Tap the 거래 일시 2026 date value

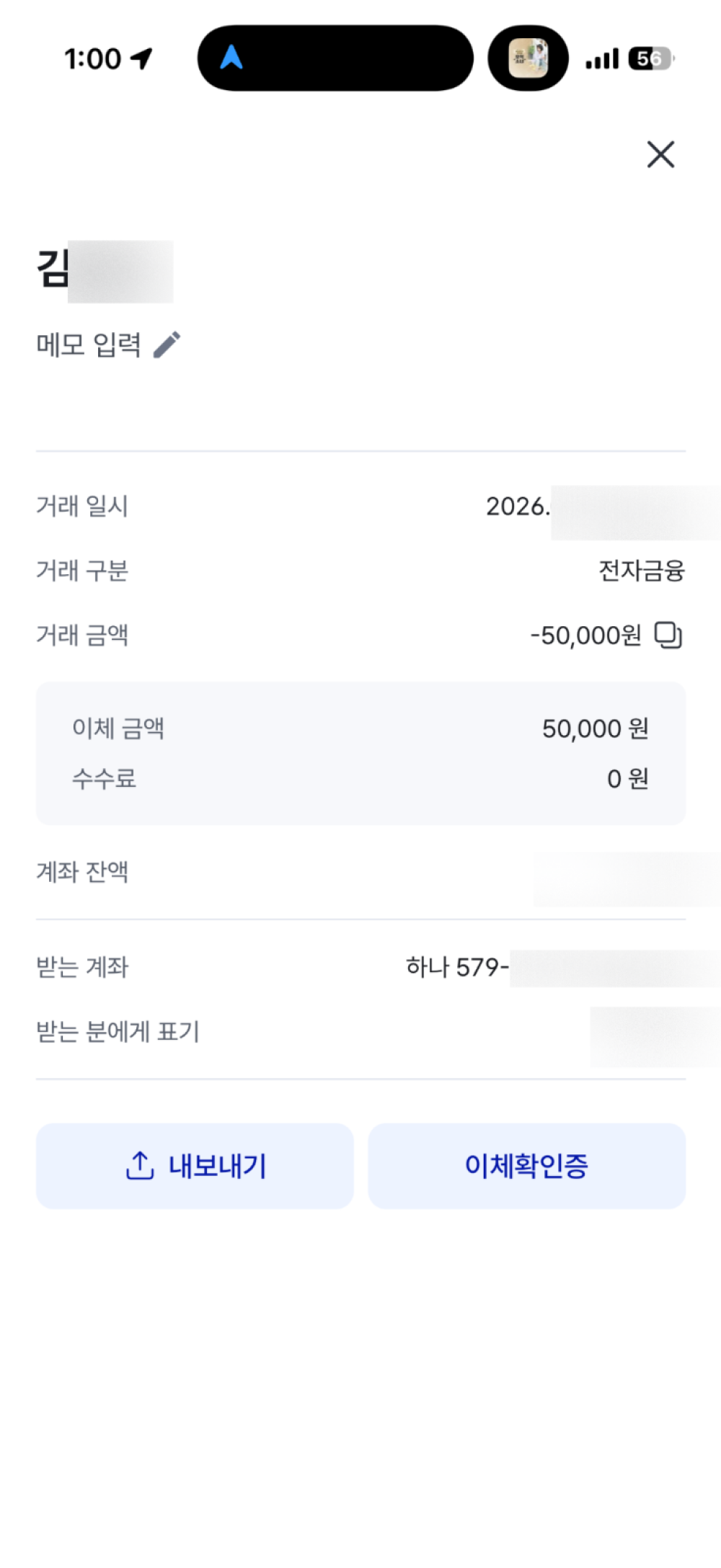(603, 507)
